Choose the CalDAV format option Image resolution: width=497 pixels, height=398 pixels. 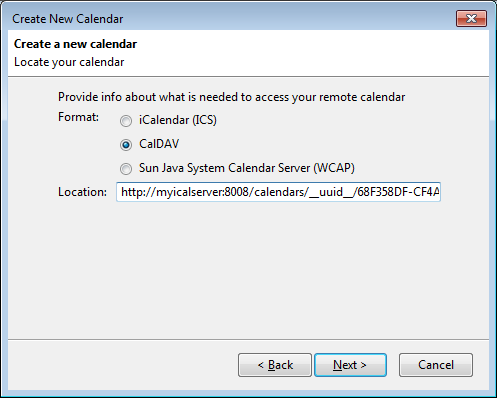[126, 145]
